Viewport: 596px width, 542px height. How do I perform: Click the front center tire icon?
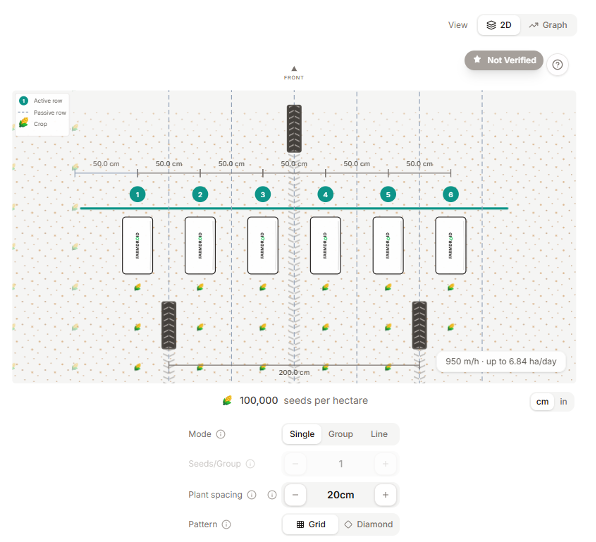coord(294,129)
